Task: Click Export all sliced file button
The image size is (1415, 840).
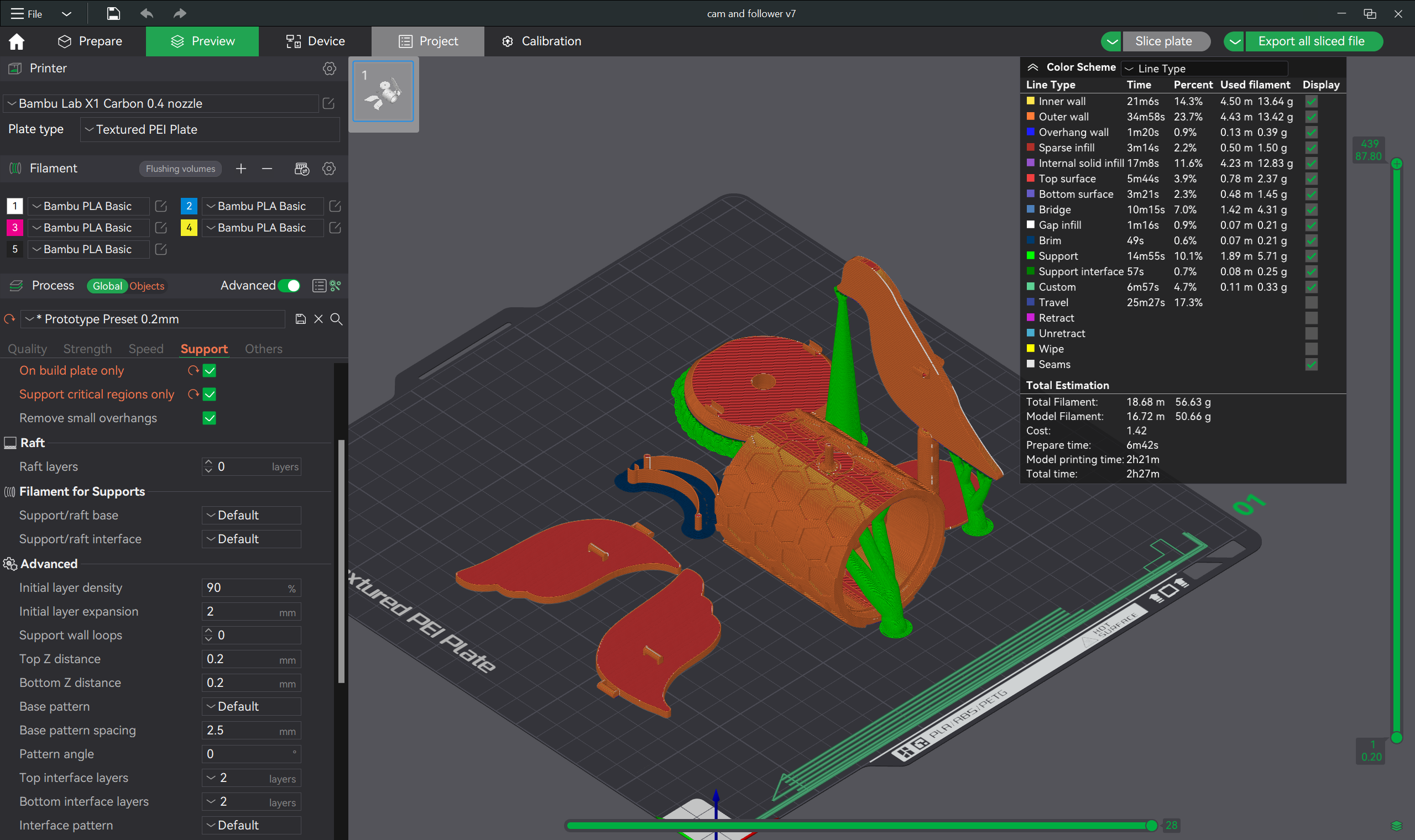Action: pyautogui.click(x=1314, y=41)
